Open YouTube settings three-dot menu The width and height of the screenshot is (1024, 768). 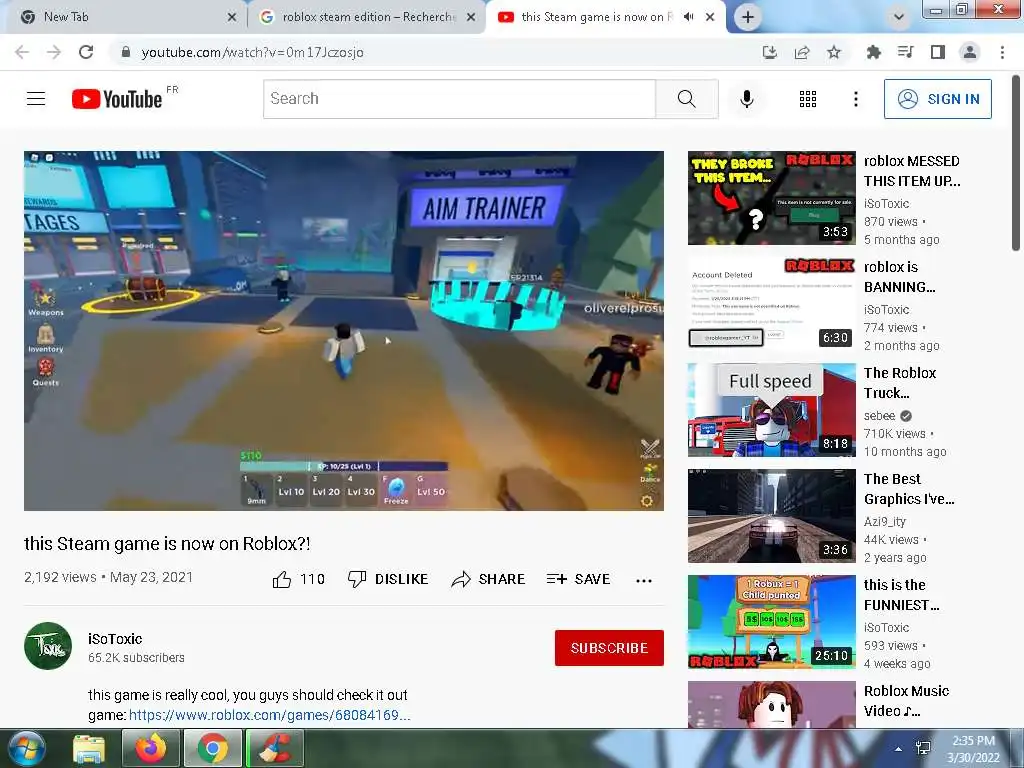pyautogui.click(x=856, y=99)
